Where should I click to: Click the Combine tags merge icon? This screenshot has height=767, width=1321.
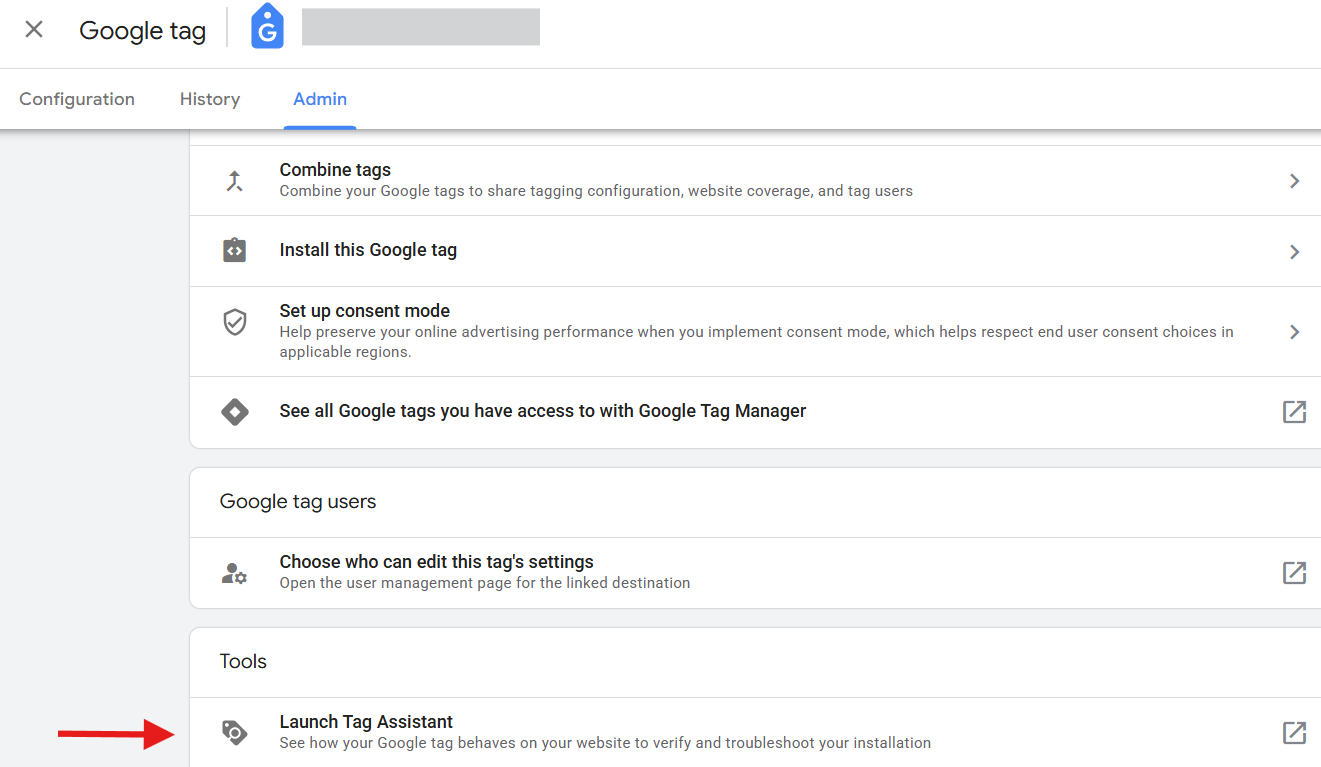click(235, 181)
